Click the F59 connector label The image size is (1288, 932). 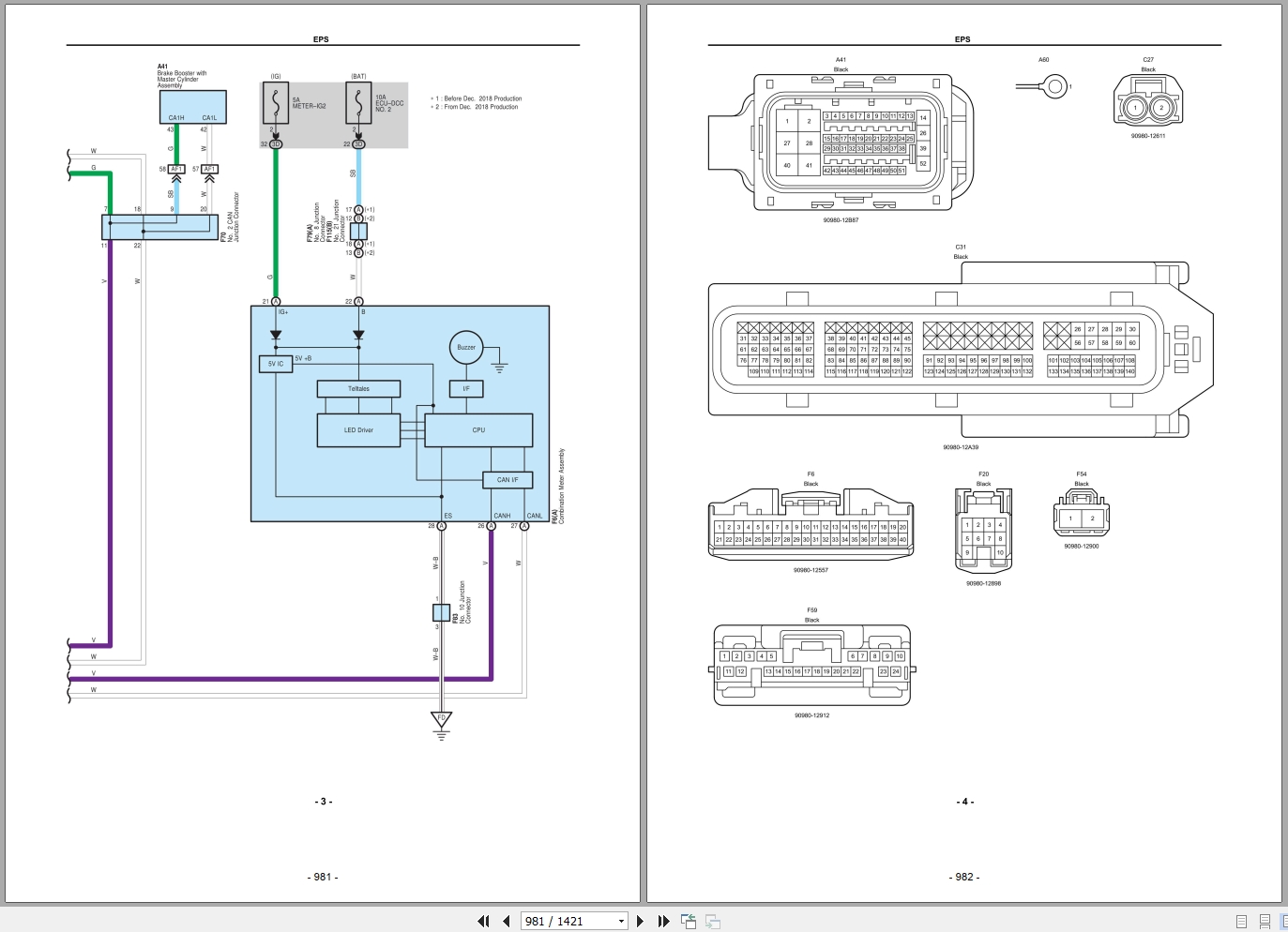(x=812, y=610)
